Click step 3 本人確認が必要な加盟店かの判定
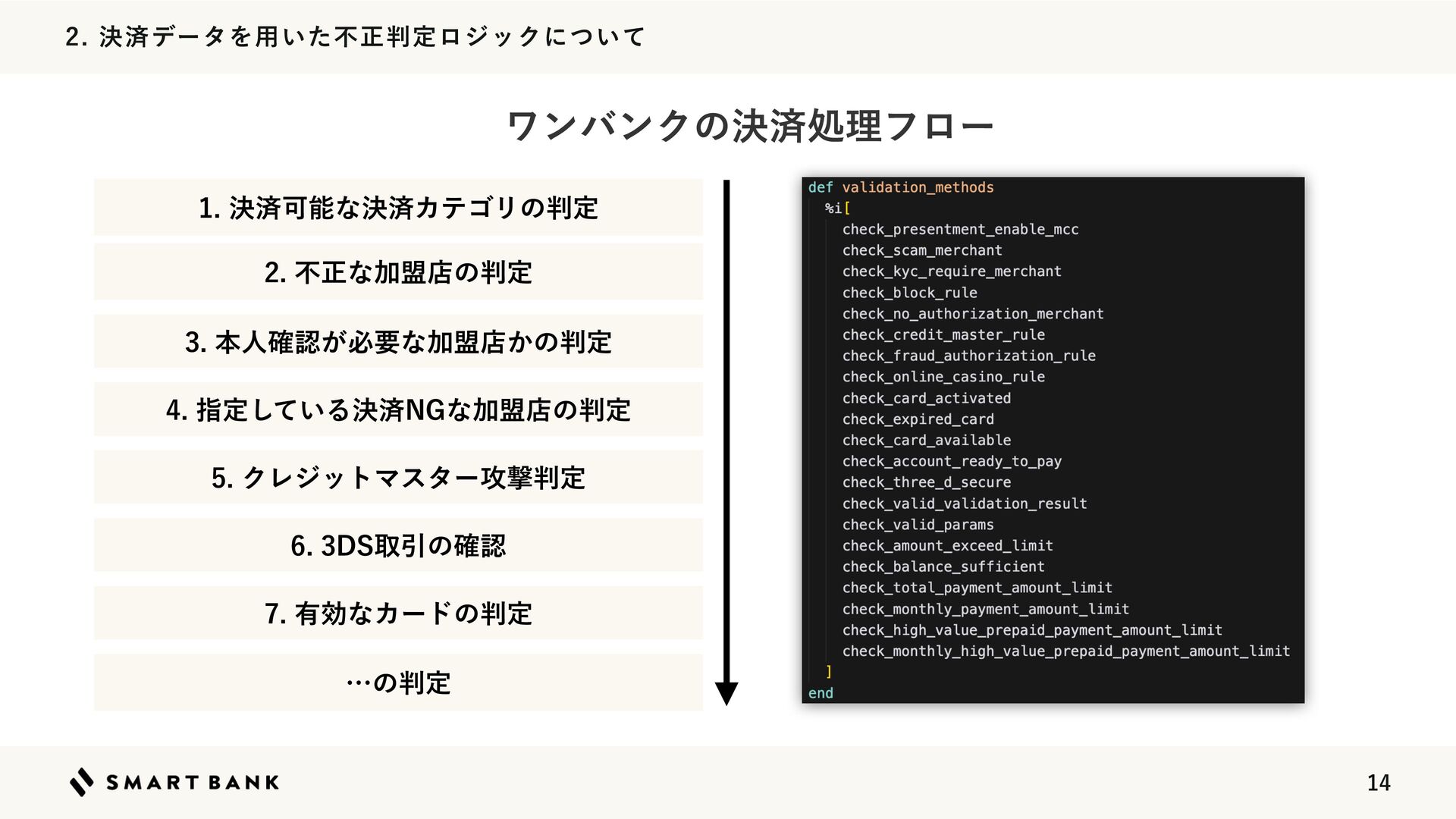 398,341
